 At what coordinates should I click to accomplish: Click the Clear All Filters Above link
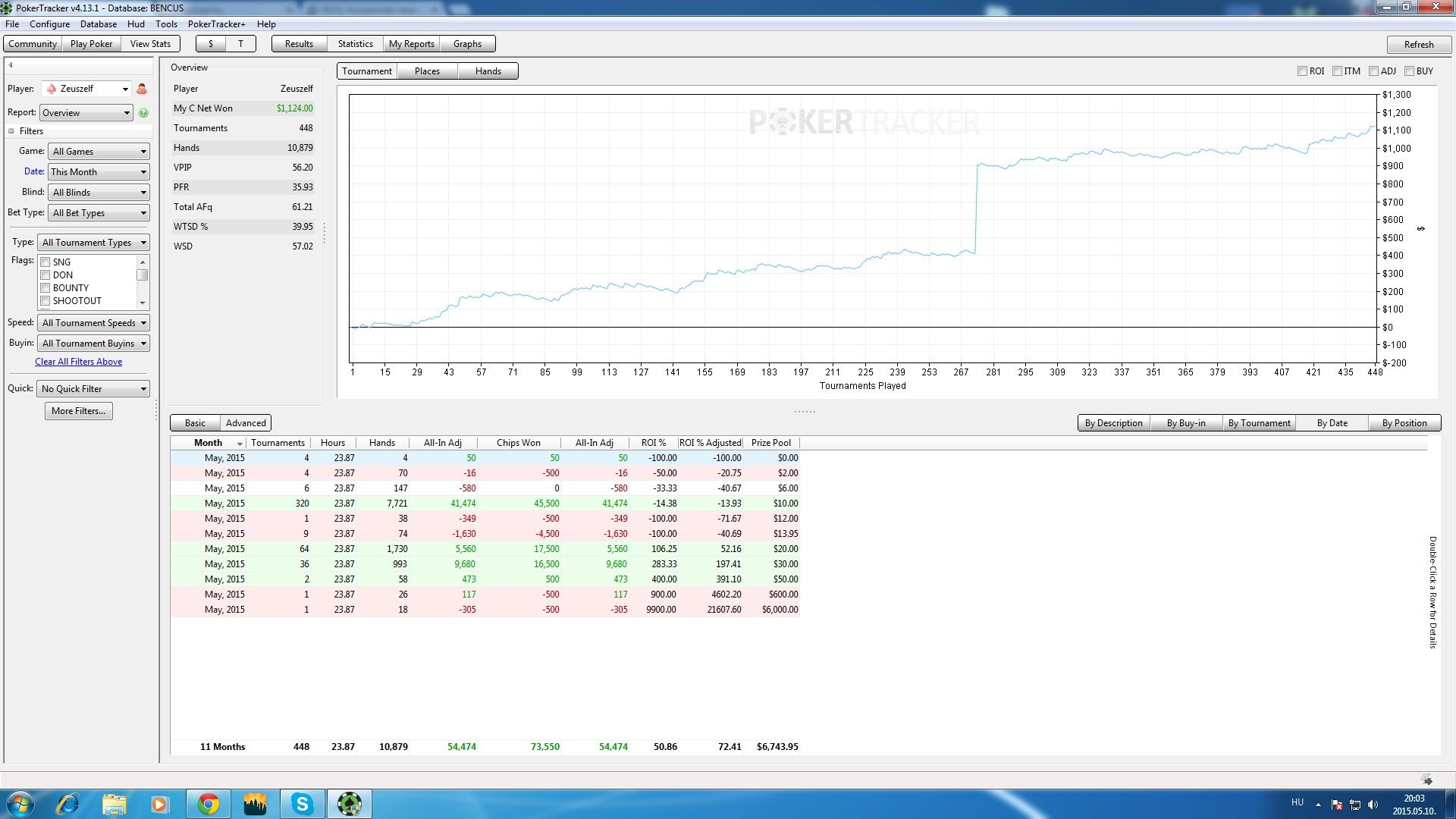(x=78, y=362)
